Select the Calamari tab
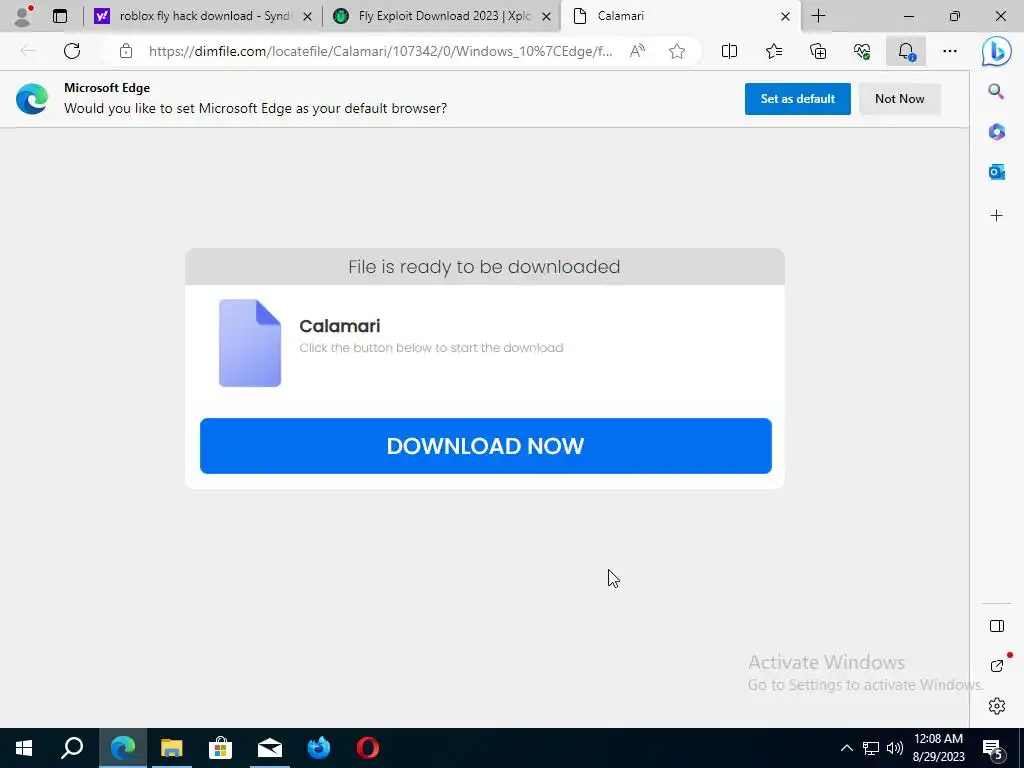 (x=679, y=16)
